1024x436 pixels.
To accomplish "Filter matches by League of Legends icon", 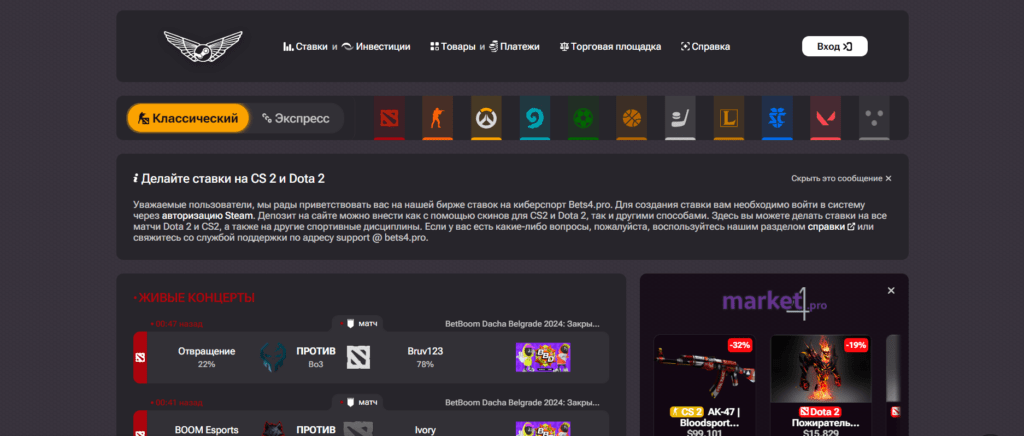I will [729, 117].
